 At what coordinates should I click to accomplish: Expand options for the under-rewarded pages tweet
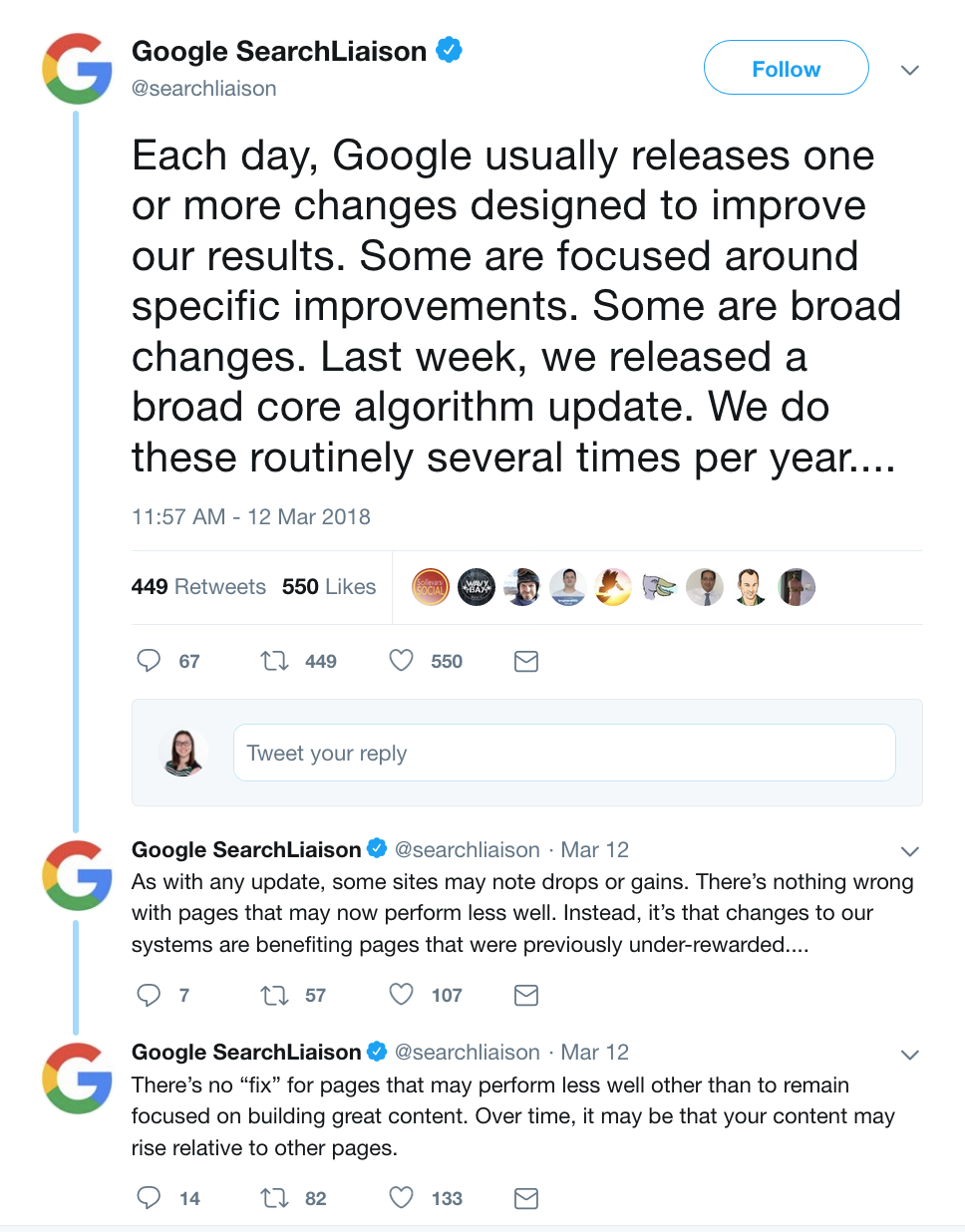pyautogui.click(x=909, y=851)
